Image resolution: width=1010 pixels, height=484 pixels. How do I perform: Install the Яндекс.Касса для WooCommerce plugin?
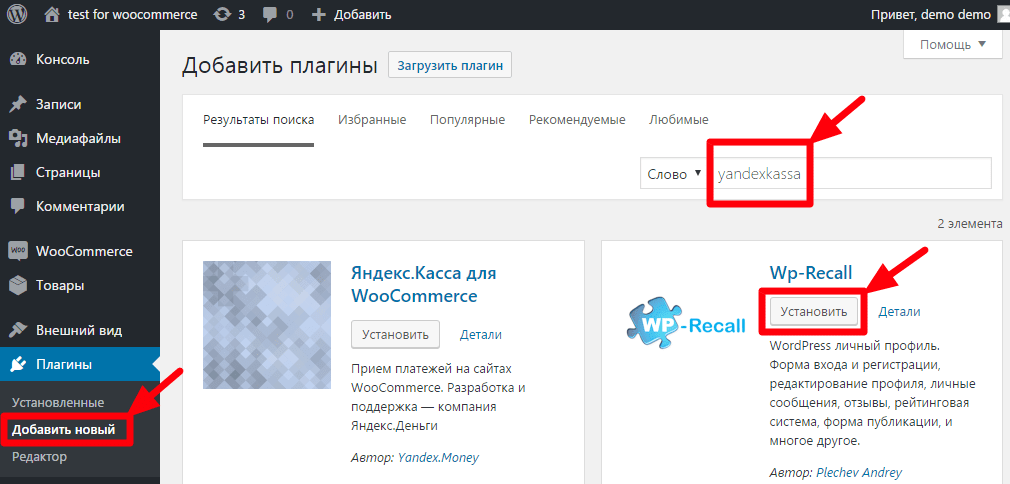(x=395, y=334)
